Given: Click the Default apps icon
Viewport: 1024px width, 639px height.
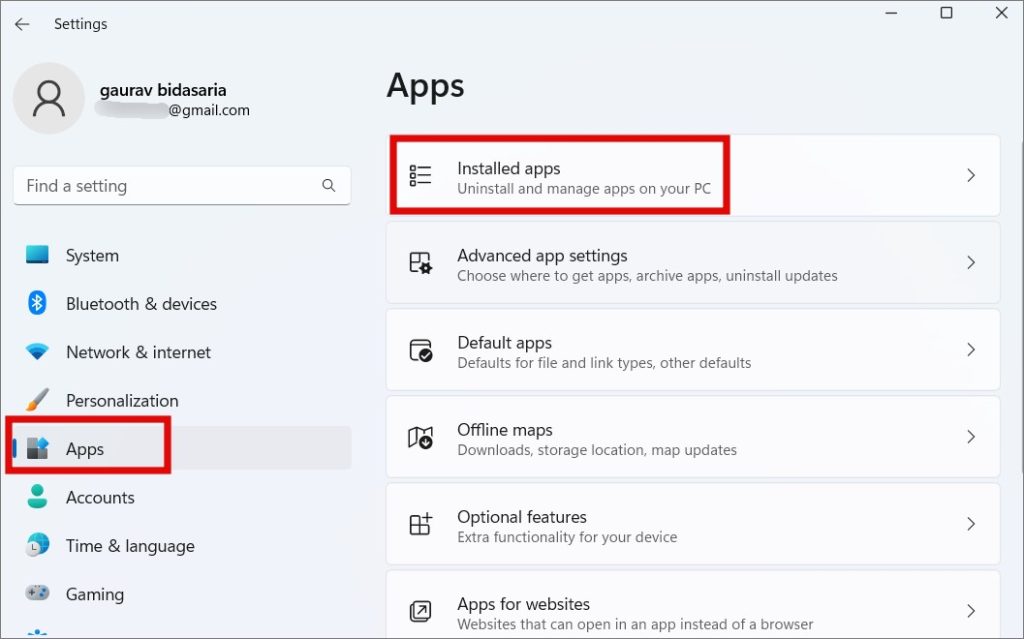Looking at the screenshot, I should tap(421, 350).
